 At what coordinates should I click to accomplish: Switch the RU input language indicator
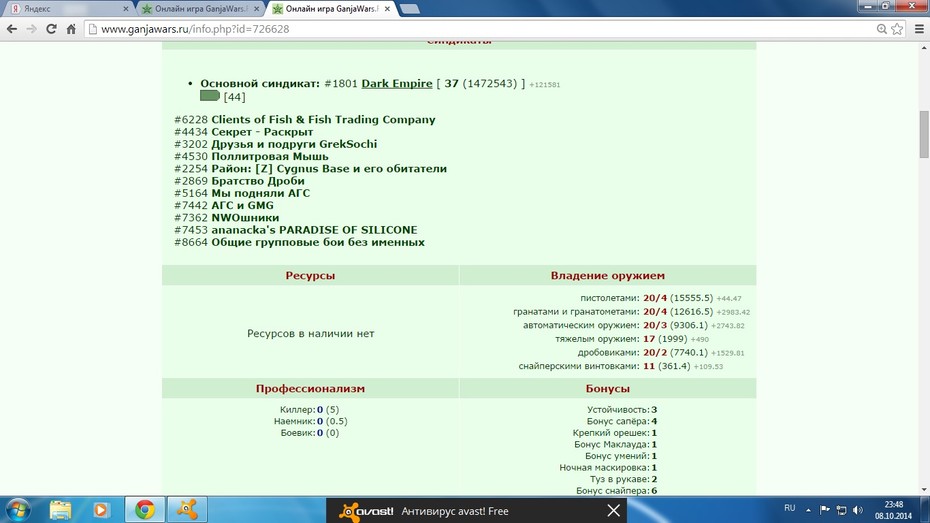(x=789, y=508)
